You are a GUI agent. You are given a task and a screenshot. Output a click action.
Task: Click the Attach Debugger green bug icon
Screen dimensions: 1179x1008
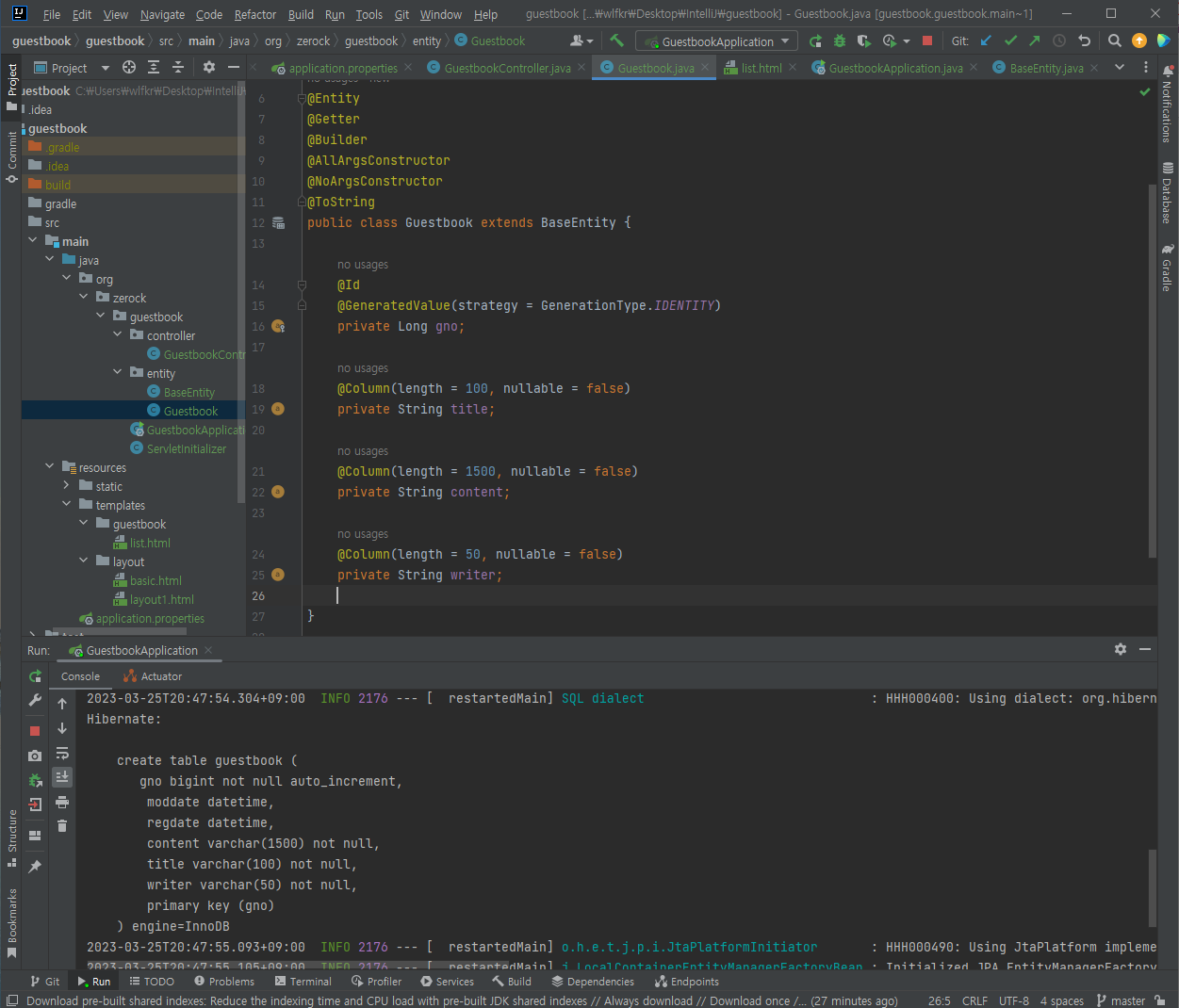click(x=35, y=780)
